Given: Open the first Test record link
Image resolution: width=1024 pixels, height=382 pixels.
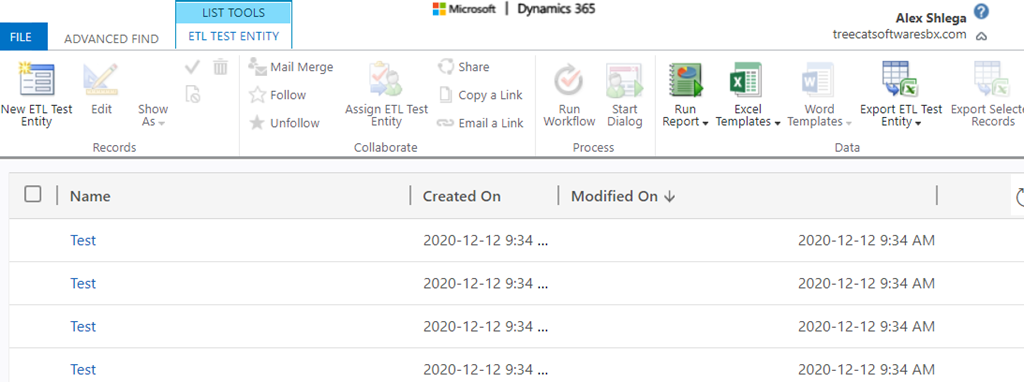Looking at the screenshot, I should pos(83,240).
